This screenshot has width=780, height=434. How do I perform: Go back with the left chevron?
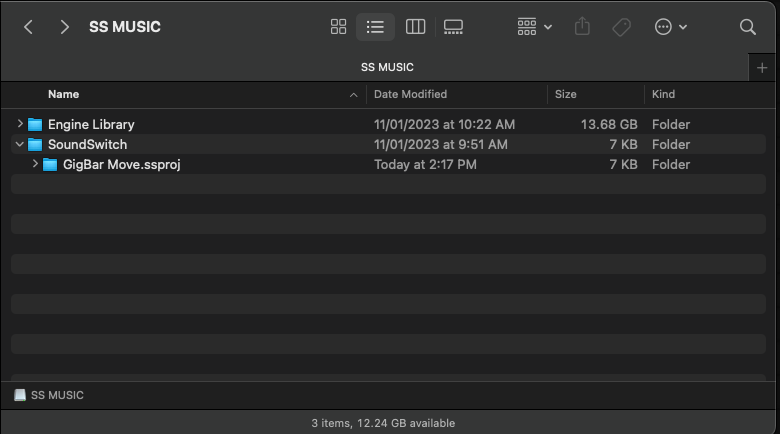pos(28,27)
